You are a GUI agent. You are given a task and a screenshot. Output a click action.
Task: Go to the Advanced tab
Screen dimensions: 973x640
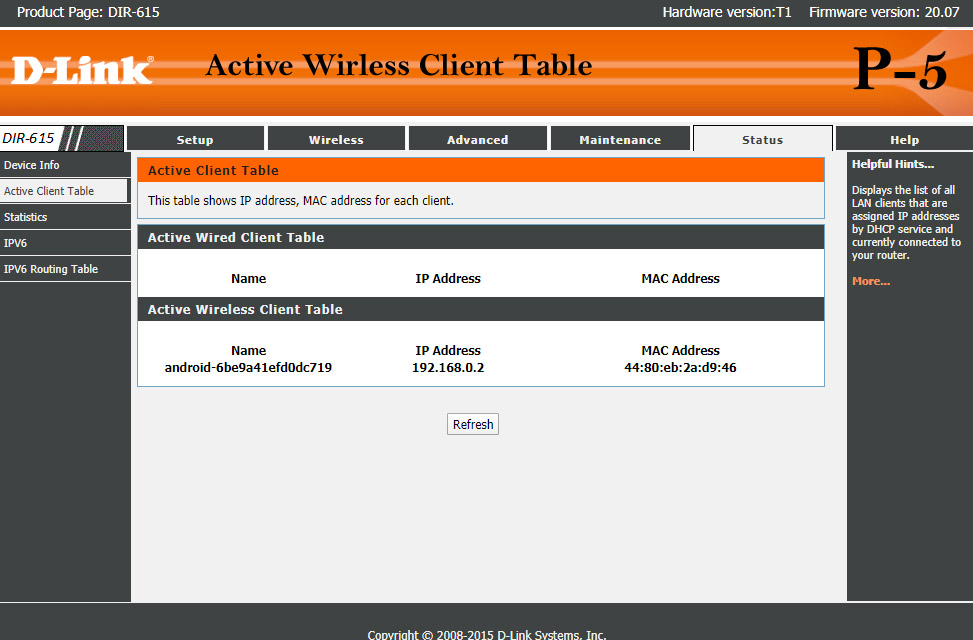(x=477, y=139)
